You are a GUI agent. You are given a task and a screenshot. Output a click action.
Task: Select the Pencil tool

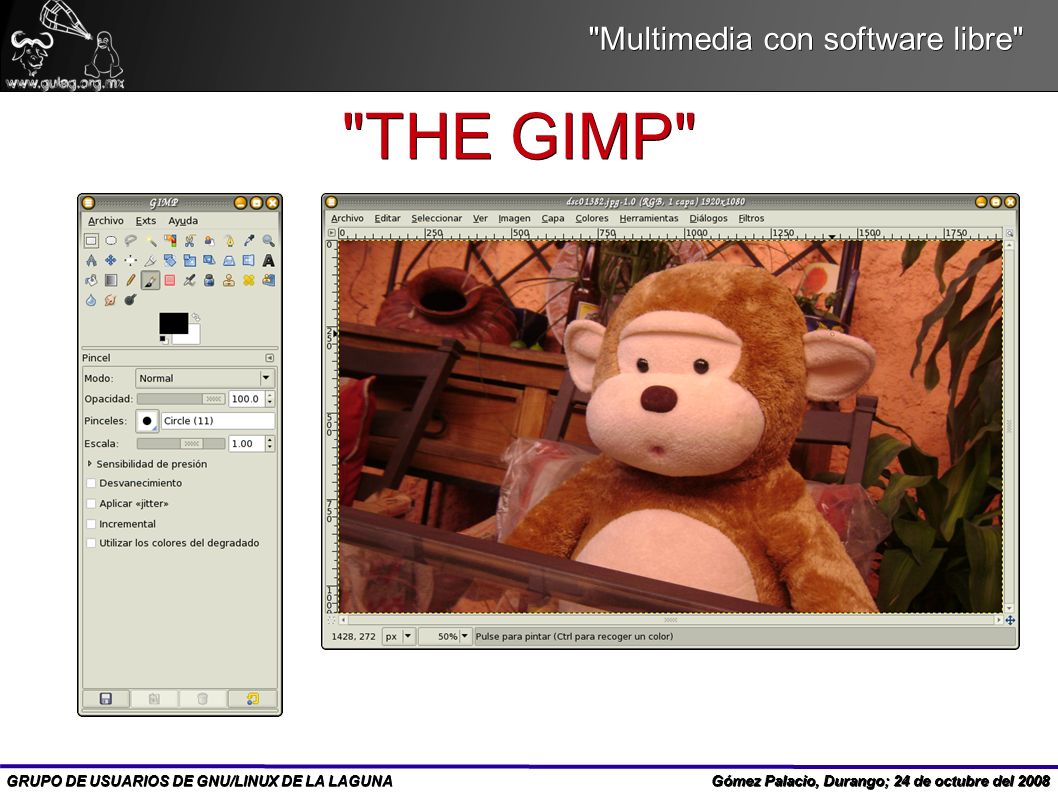click(130, 280)
